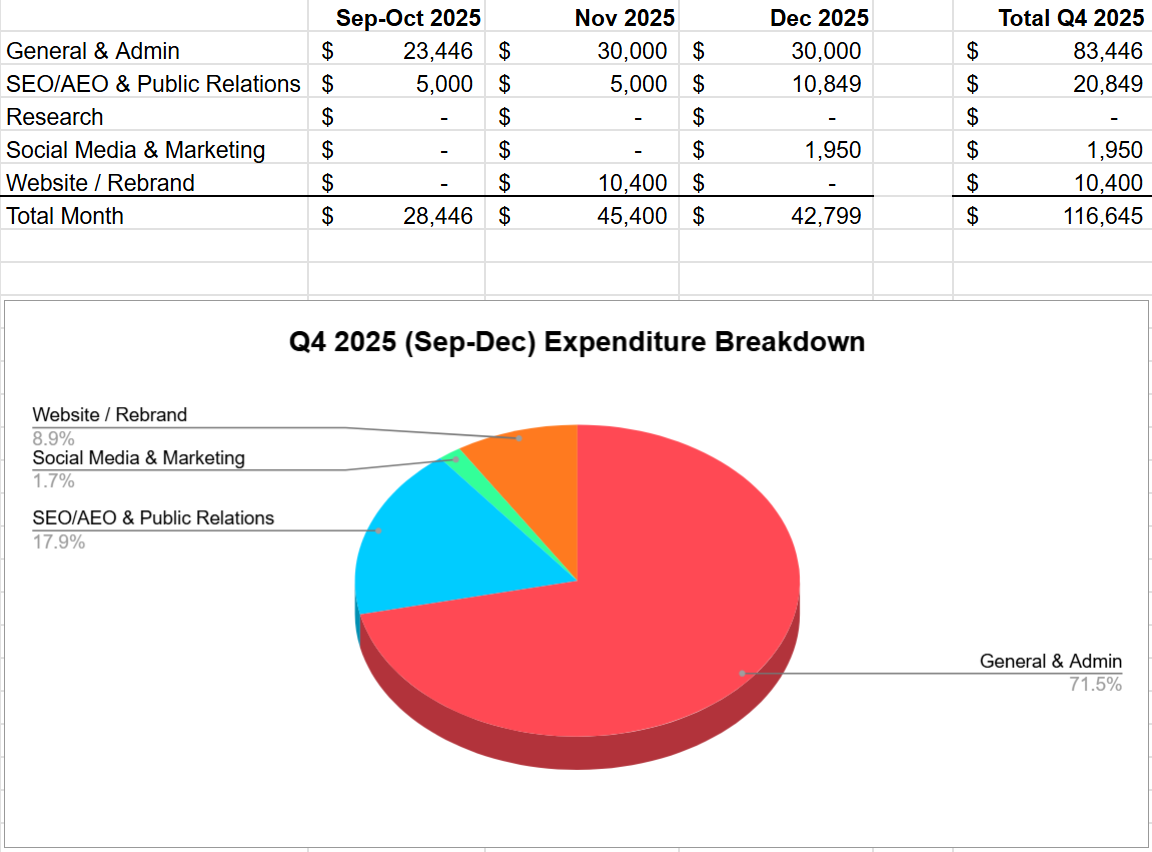
Task: Select the Total Month row label
Action: click(x=65, y=216)
